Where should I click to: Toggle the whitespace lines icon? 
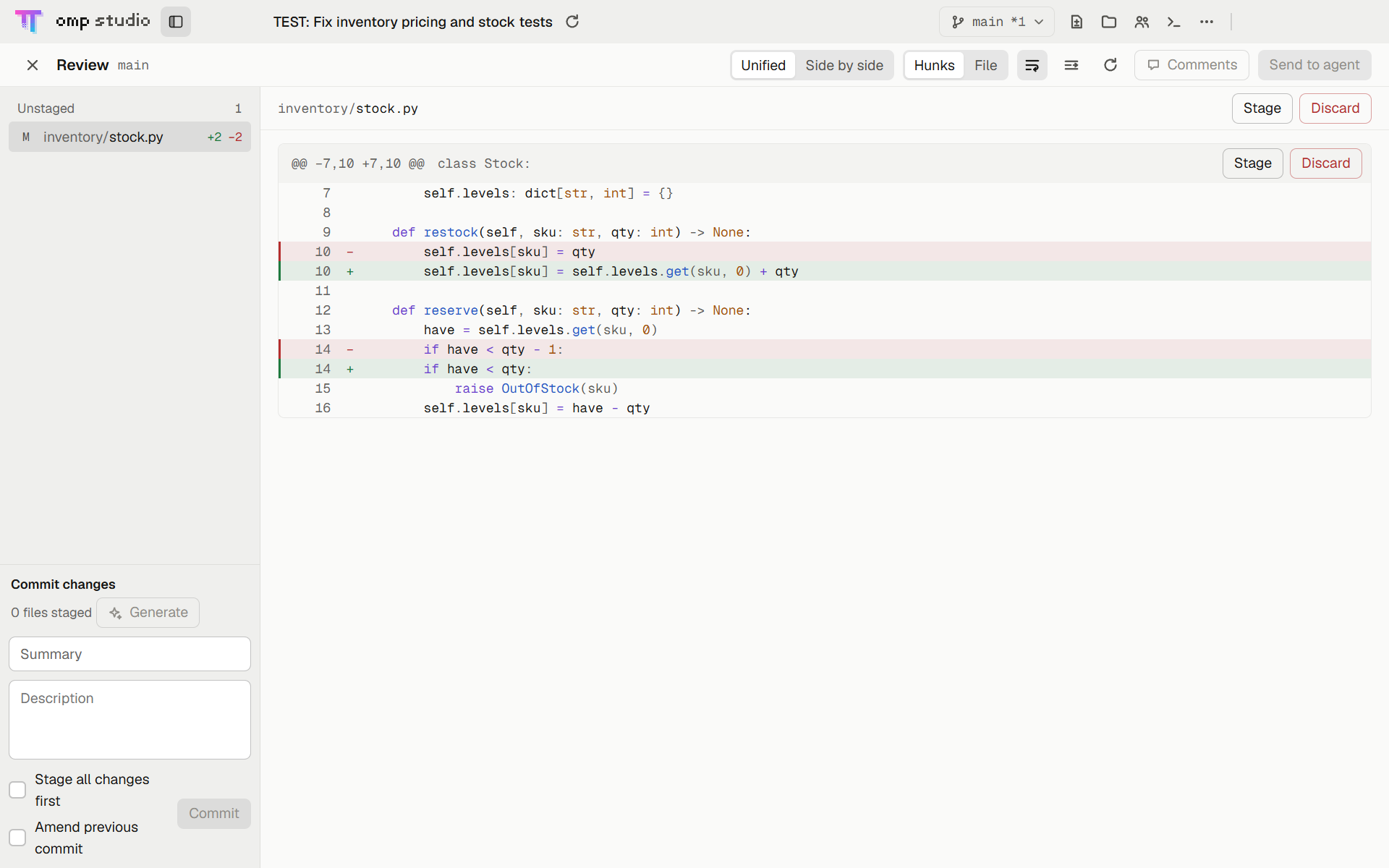(1071, 65)
